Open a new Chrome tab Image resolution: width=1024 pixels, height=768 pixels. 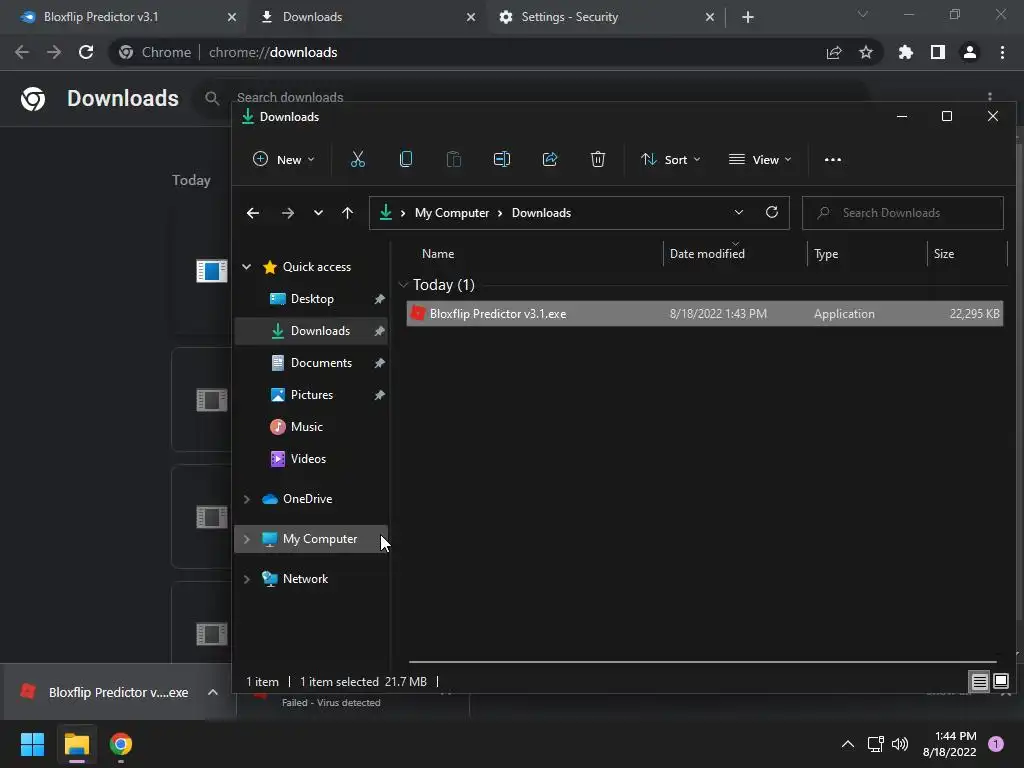[748, 17]
